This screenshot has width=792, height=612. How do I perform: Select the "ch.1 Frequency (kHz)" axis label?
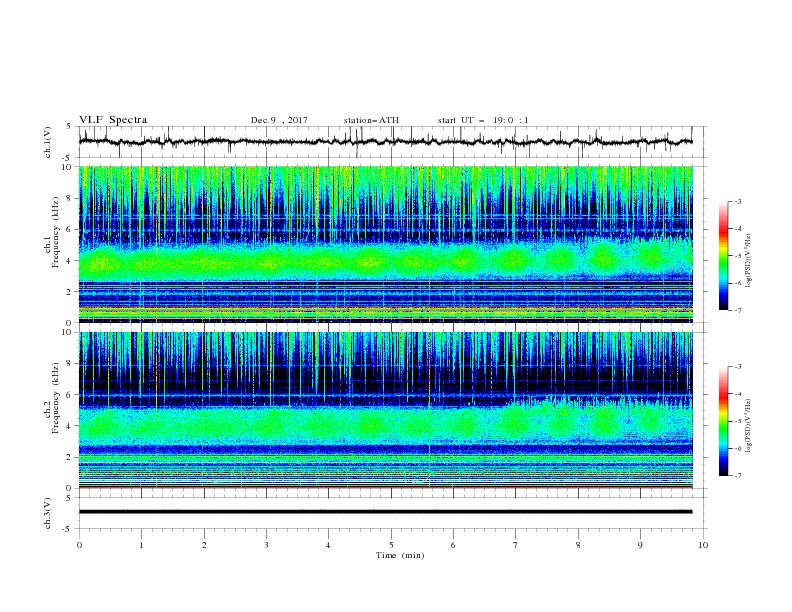coord(52,244)
